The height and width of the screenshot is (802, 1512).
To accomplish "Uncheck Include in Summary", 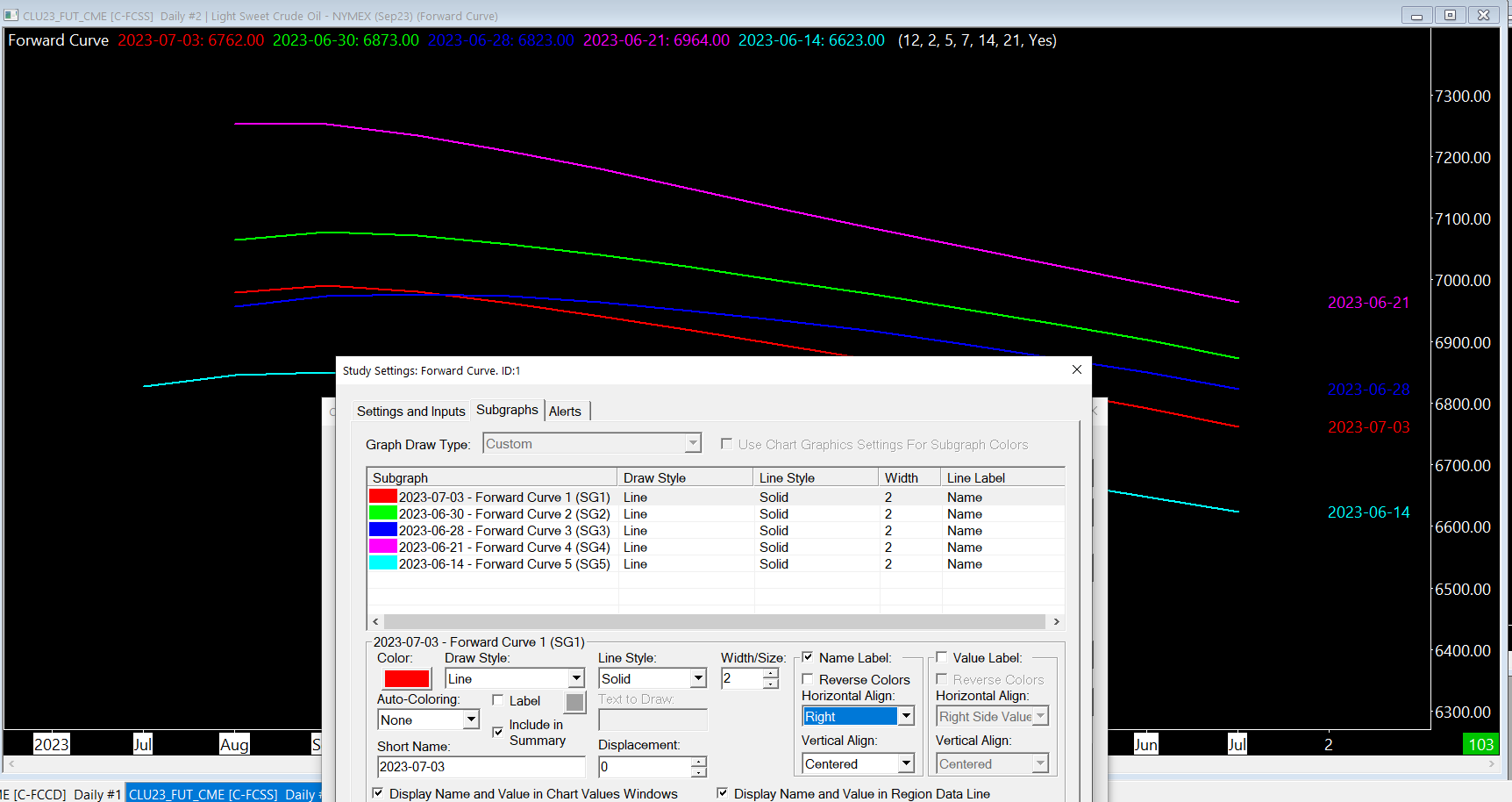I will pyautogui.click(x=498, y=732).
